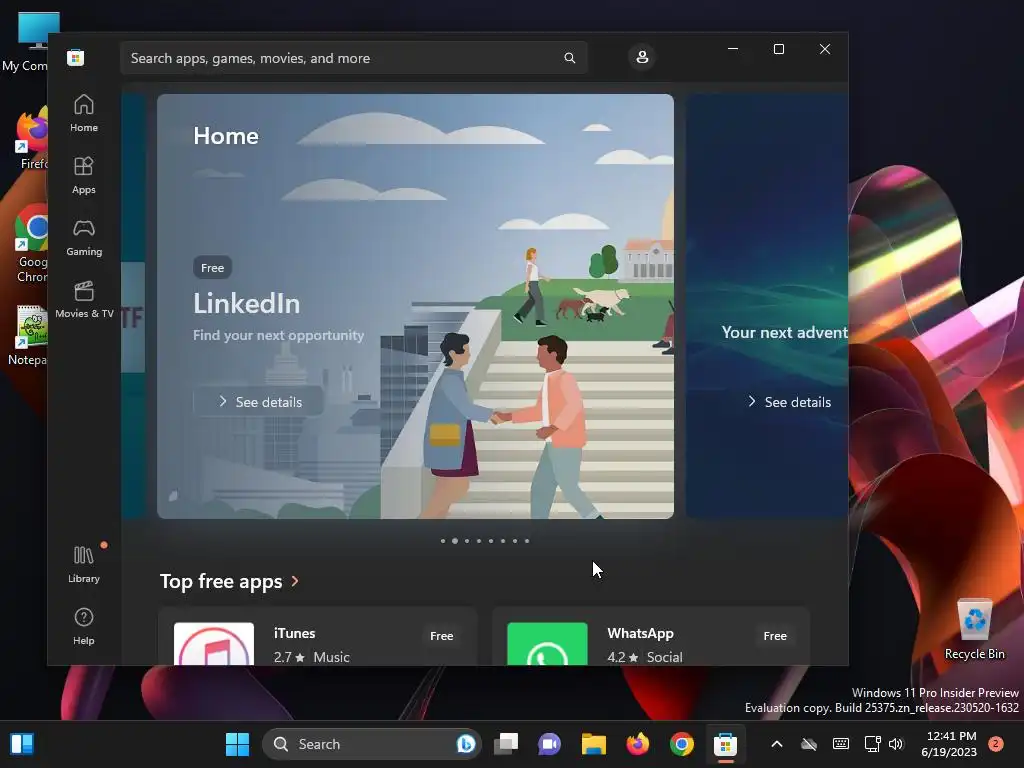The width and height of the screenshot is (1024, 768).
Task: Click the Microsoft Store logo icon
Action: 76,57
